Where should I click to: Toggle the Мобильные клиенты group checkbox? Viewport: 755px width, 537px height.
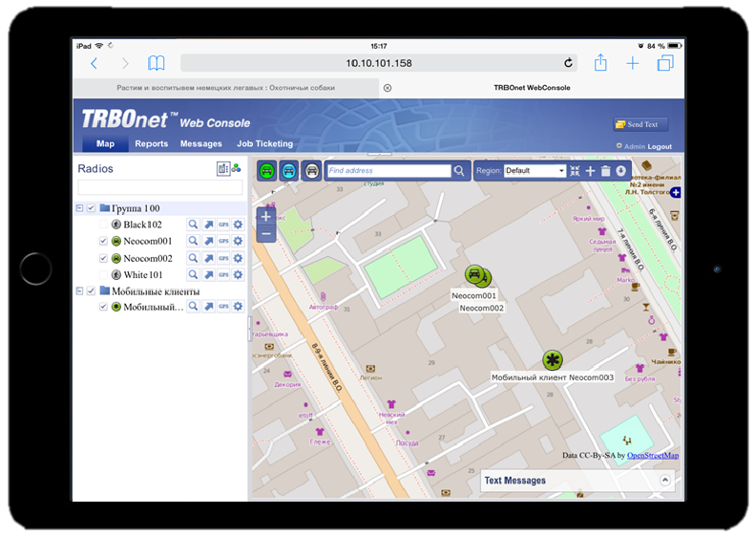pyautogui.click(x=91, y=291)
